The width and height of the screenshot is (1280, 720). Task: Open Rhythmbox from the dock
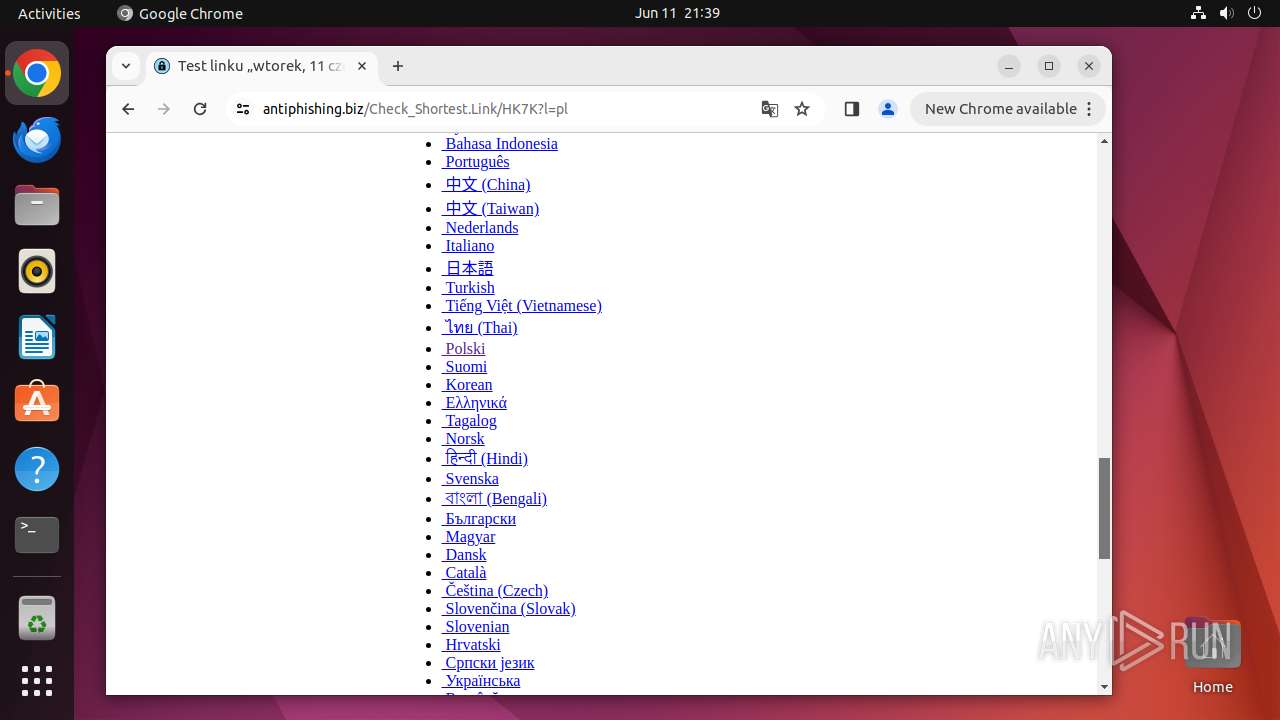click(x=37, y=272)
